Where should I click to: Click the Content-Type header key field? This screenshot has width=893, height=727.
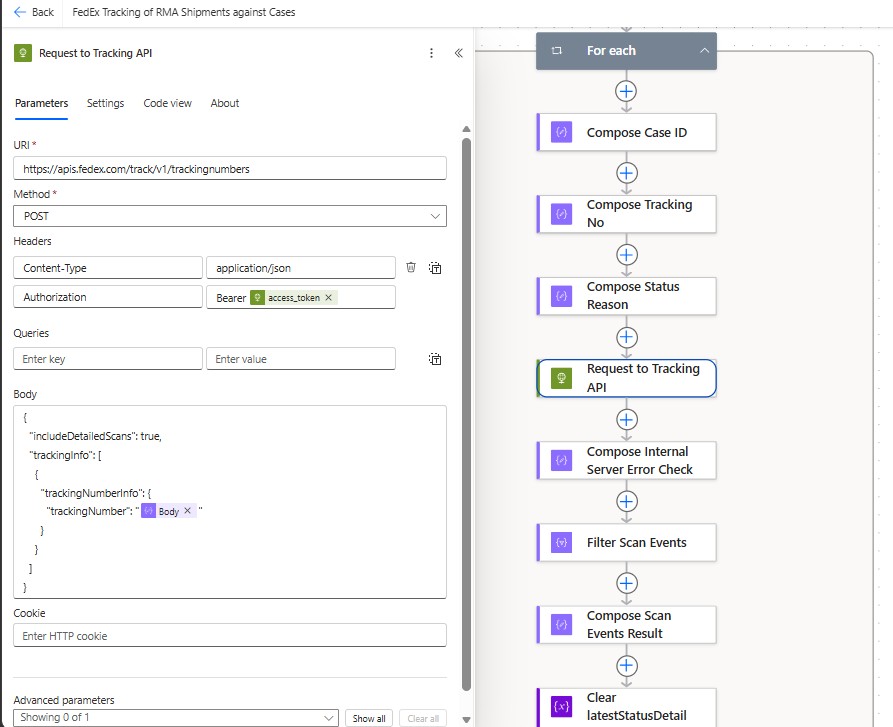[108, 268]
